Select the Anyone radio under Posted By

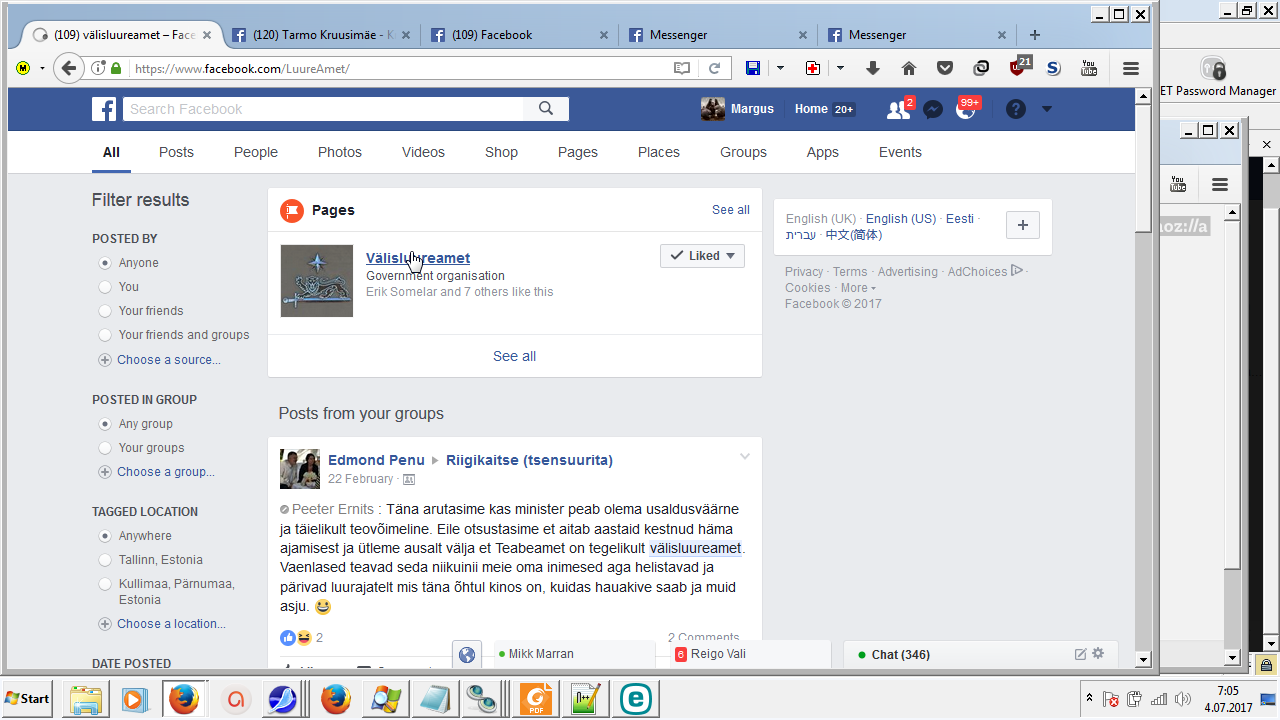pos(105,263)
